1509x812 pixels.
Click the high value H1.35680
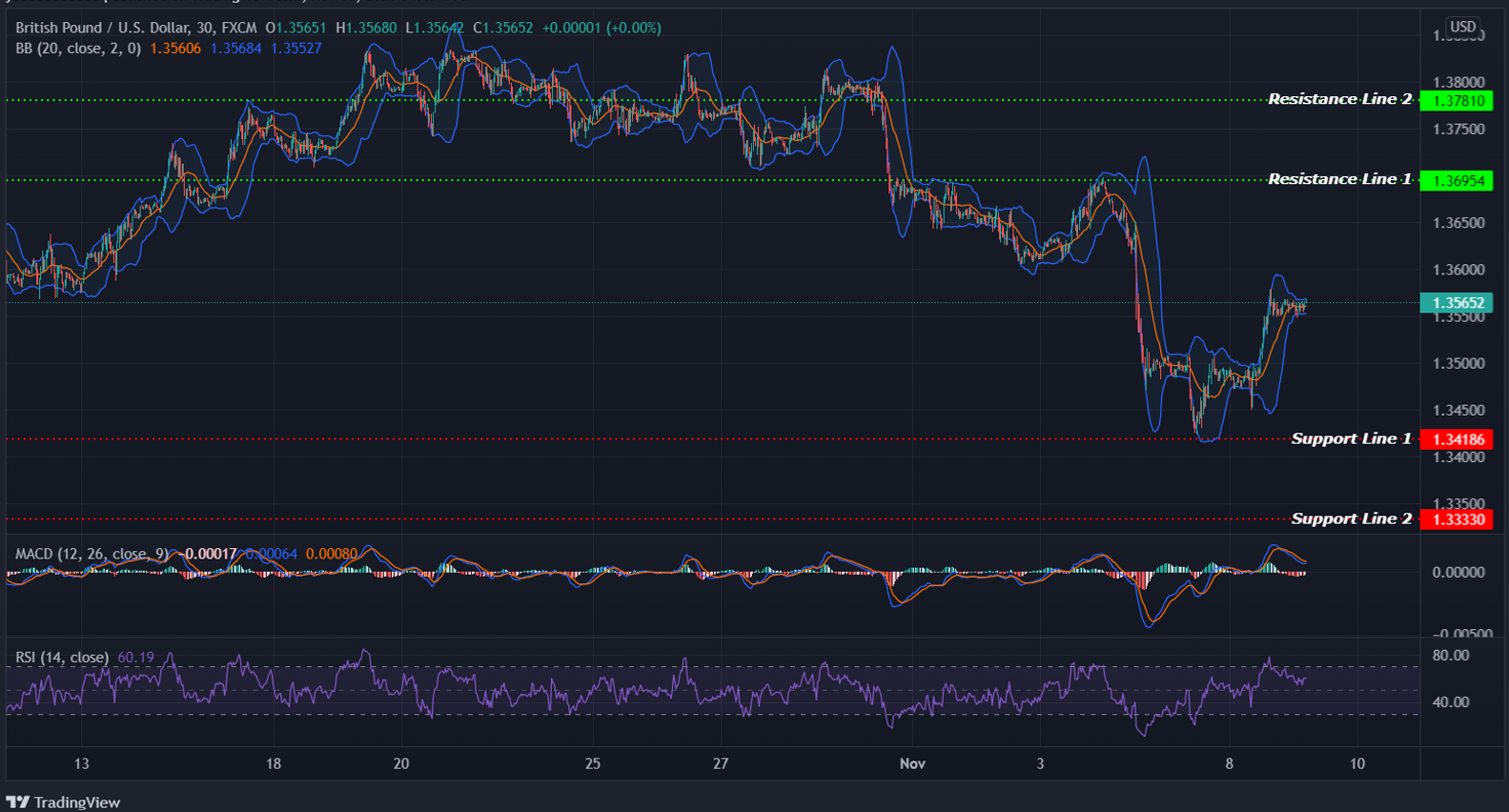tap(366, 29)
